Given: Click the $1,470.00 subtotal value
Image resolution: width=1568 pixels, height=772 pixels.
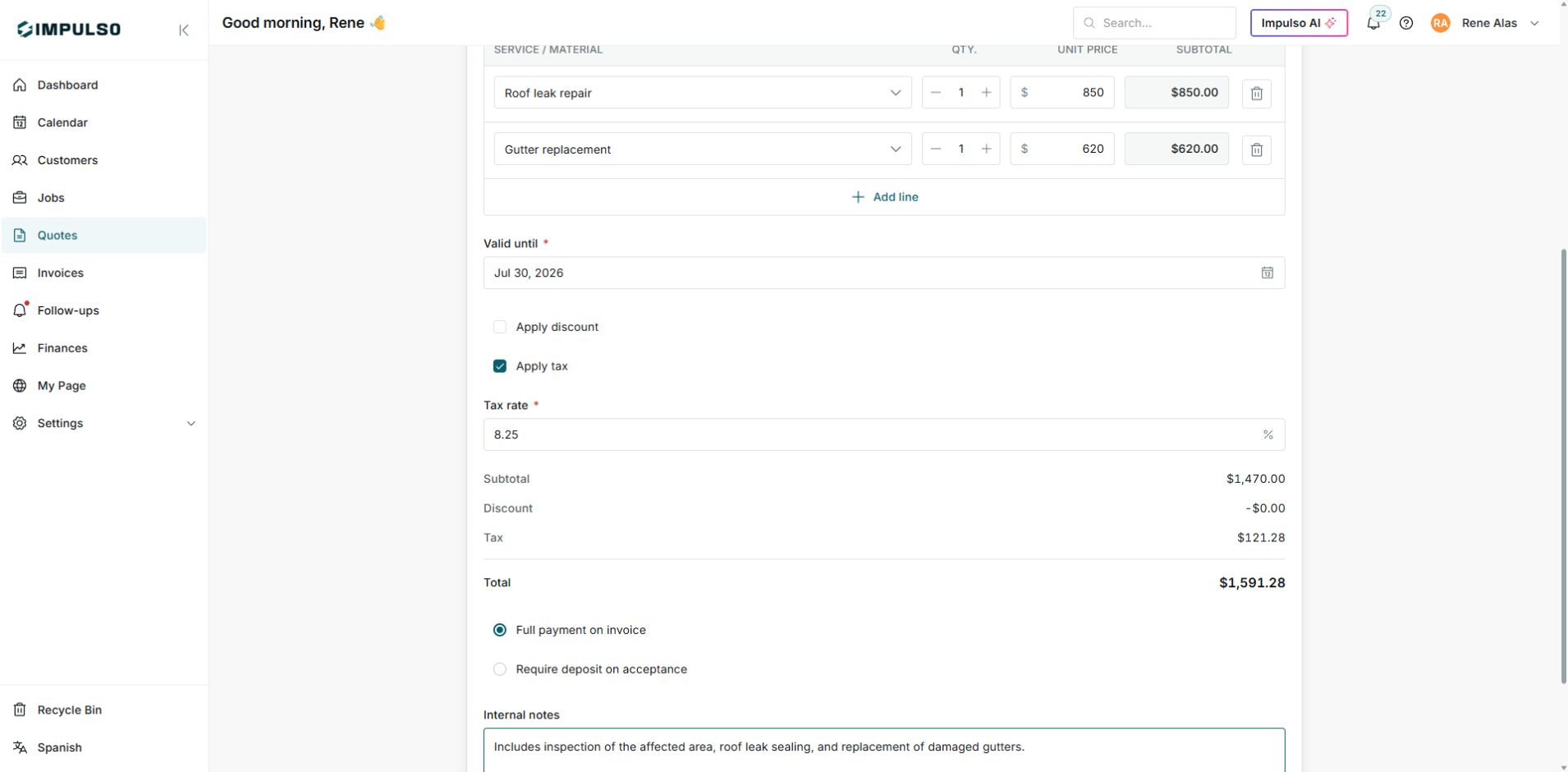Looking at the screenshot, I should [x=1256, y=479].
